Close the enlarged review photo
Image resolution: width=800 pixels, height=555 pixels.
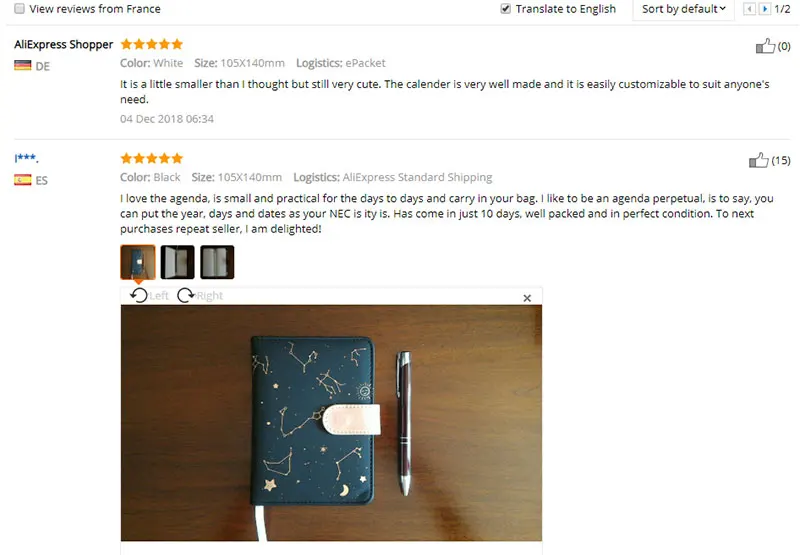527,298
